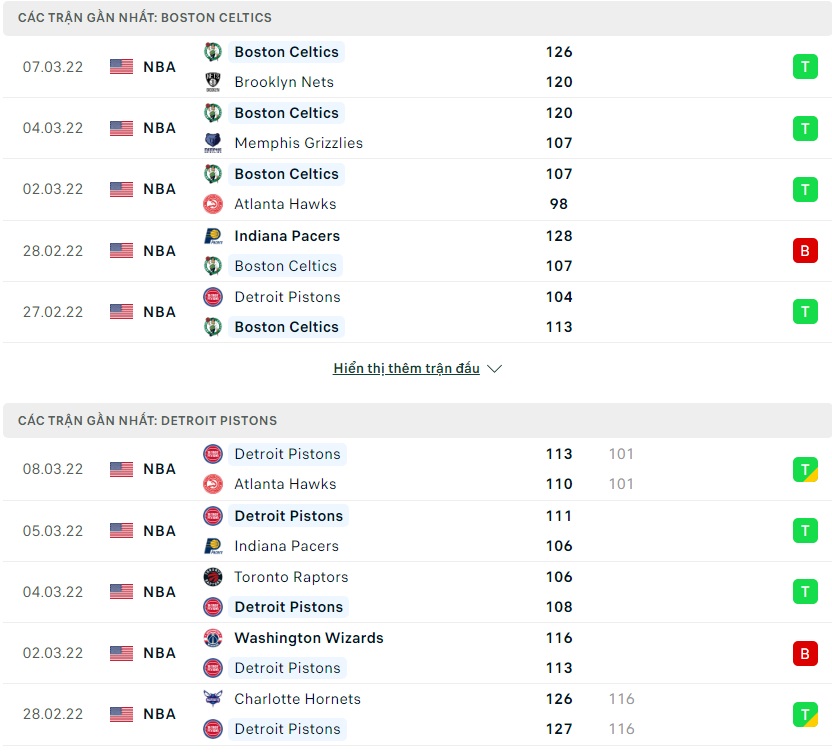
Task: Open the Detroit Pistons recent matches header
Action: (147, 421)
